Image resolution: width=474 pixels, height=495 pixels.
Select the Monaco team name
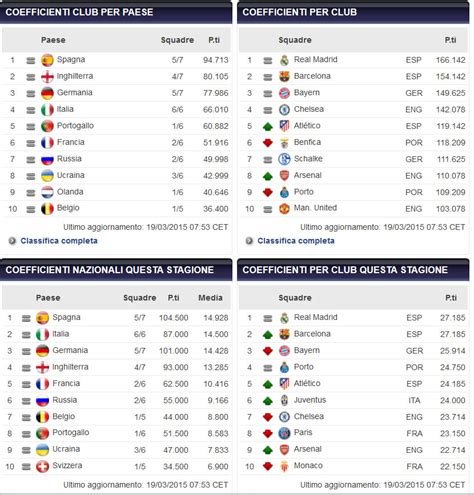308,466
